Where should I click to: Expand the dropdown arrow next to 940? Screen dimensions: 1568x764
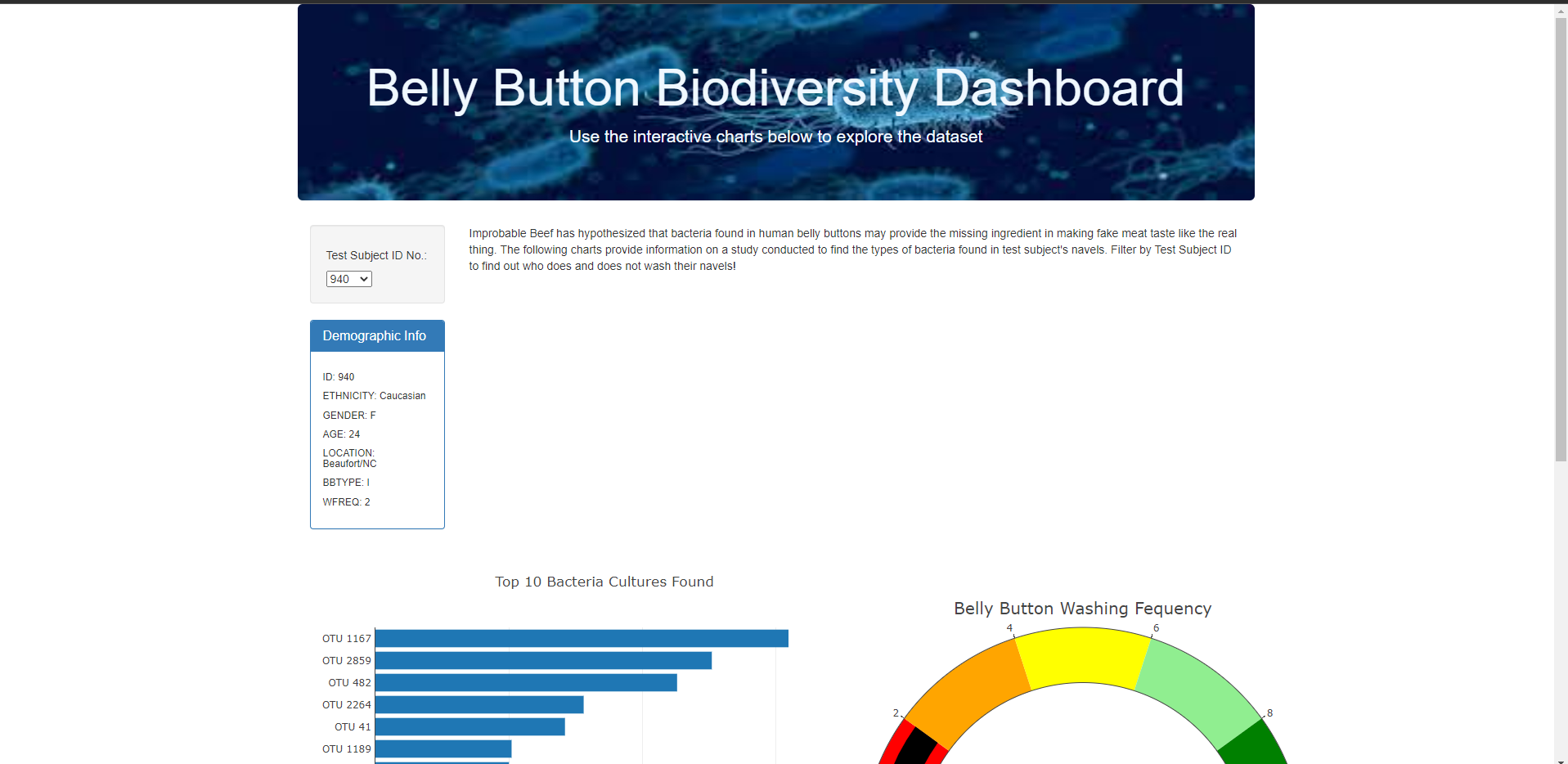click(364, 278)
